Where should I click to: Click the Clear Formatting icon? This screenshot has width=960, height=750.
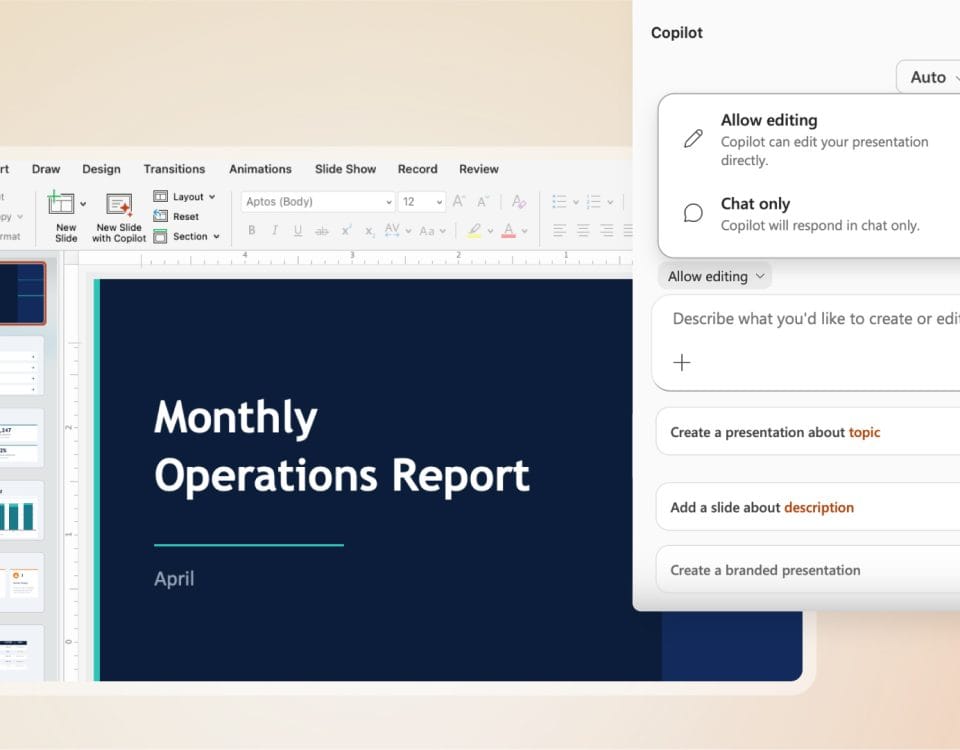tap(519, 202)
